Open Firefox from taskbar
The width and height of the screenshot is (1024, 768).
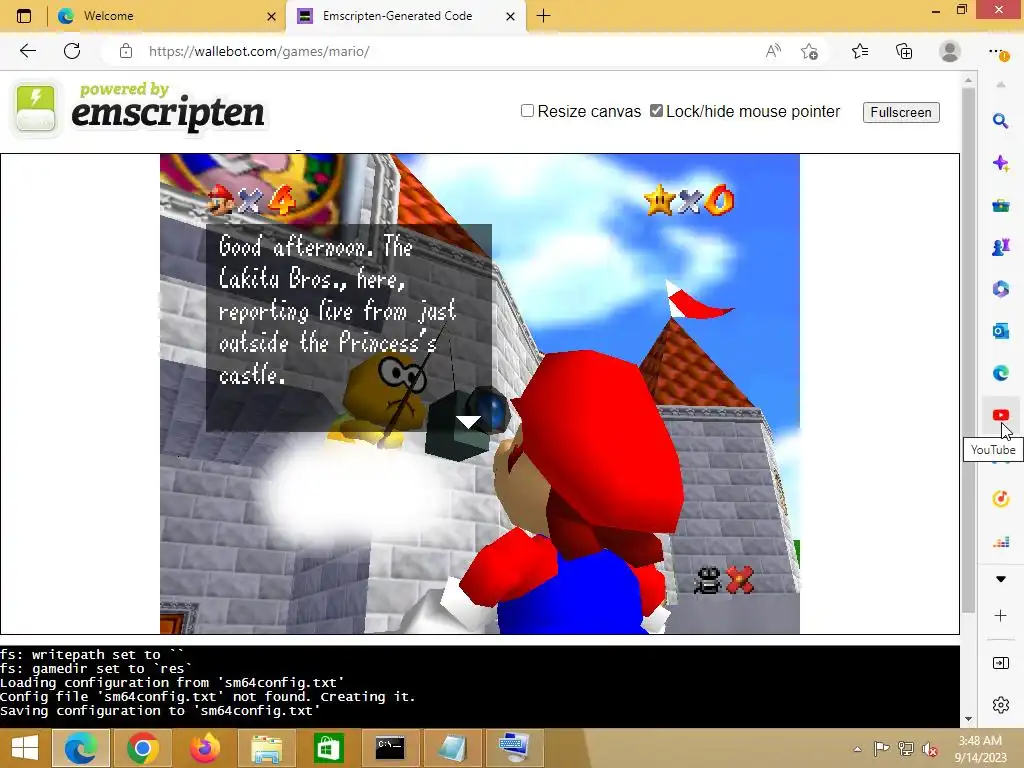(204, 748)
